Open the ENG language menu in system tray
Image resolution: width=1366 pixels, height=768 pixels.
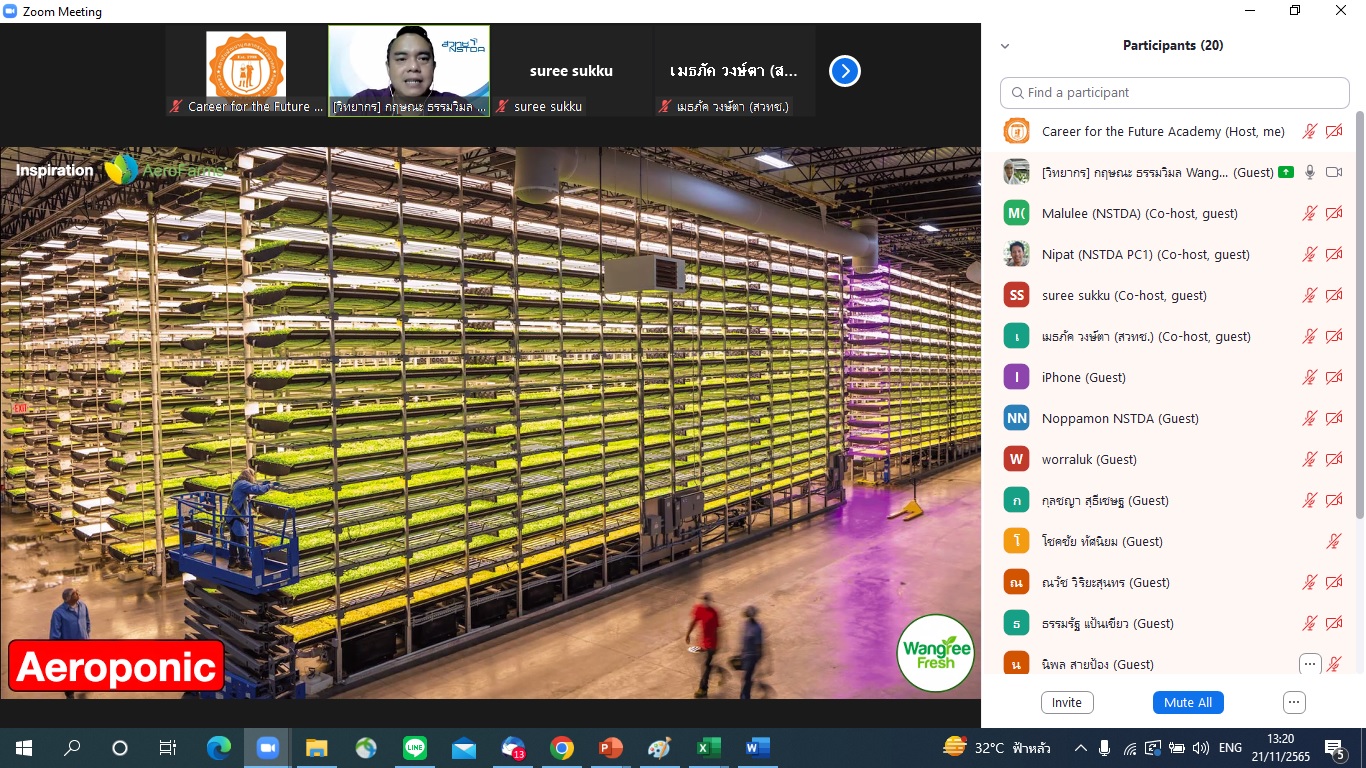[x=1230, y=747]
